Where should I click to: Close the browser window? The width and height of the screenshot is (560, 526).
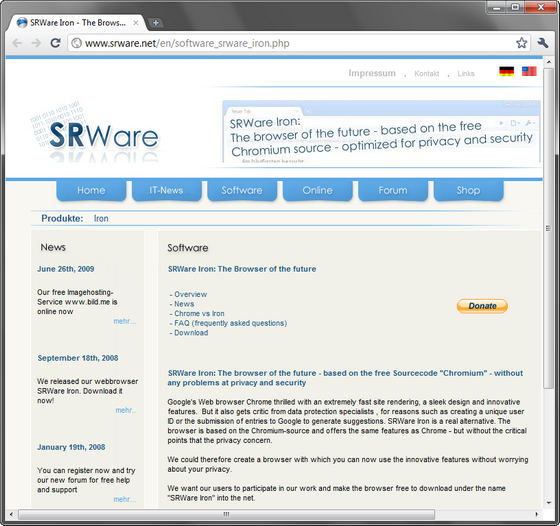coord(540,7)
